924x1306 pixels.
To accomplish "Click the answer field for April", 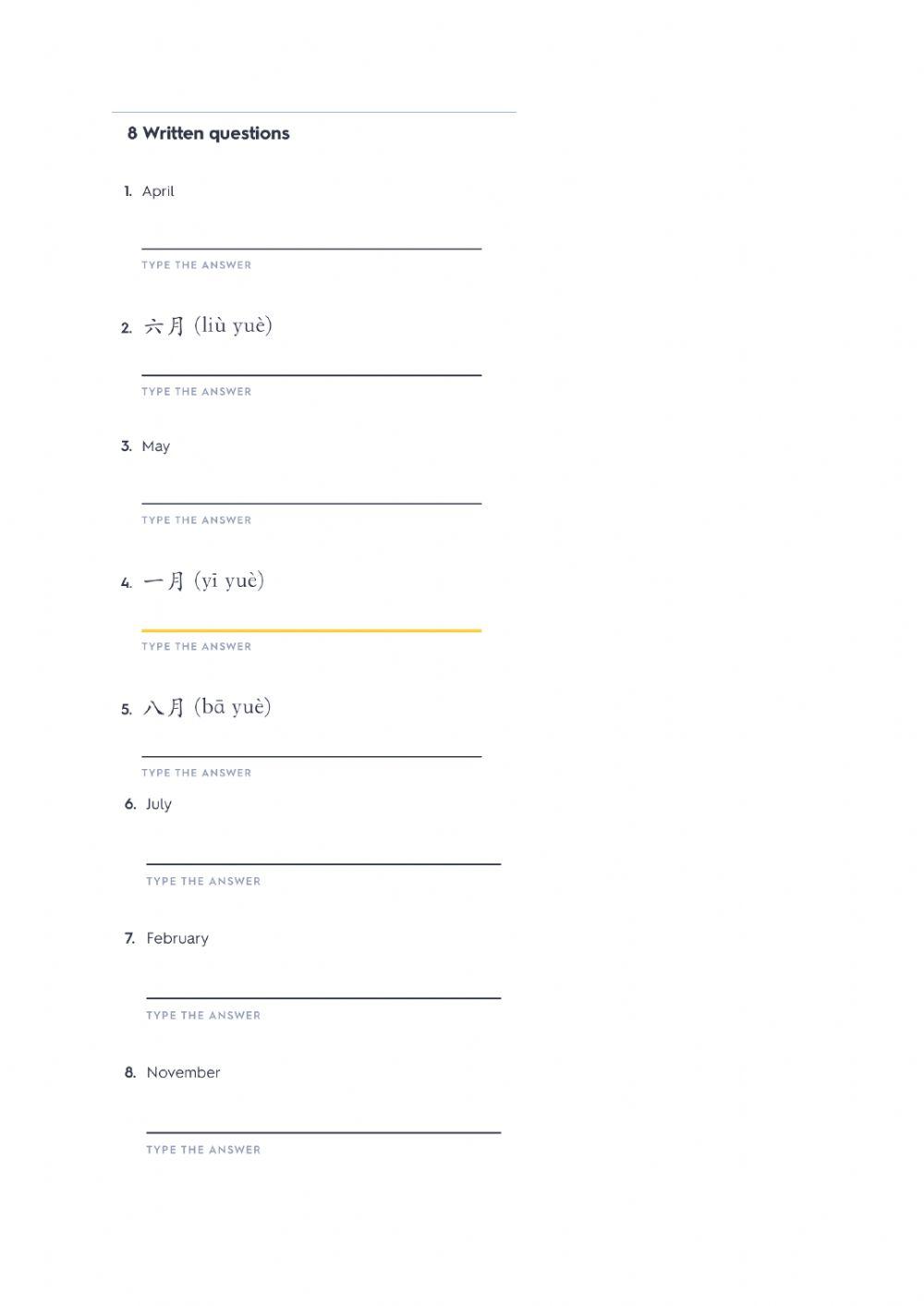I will [311, 237].
